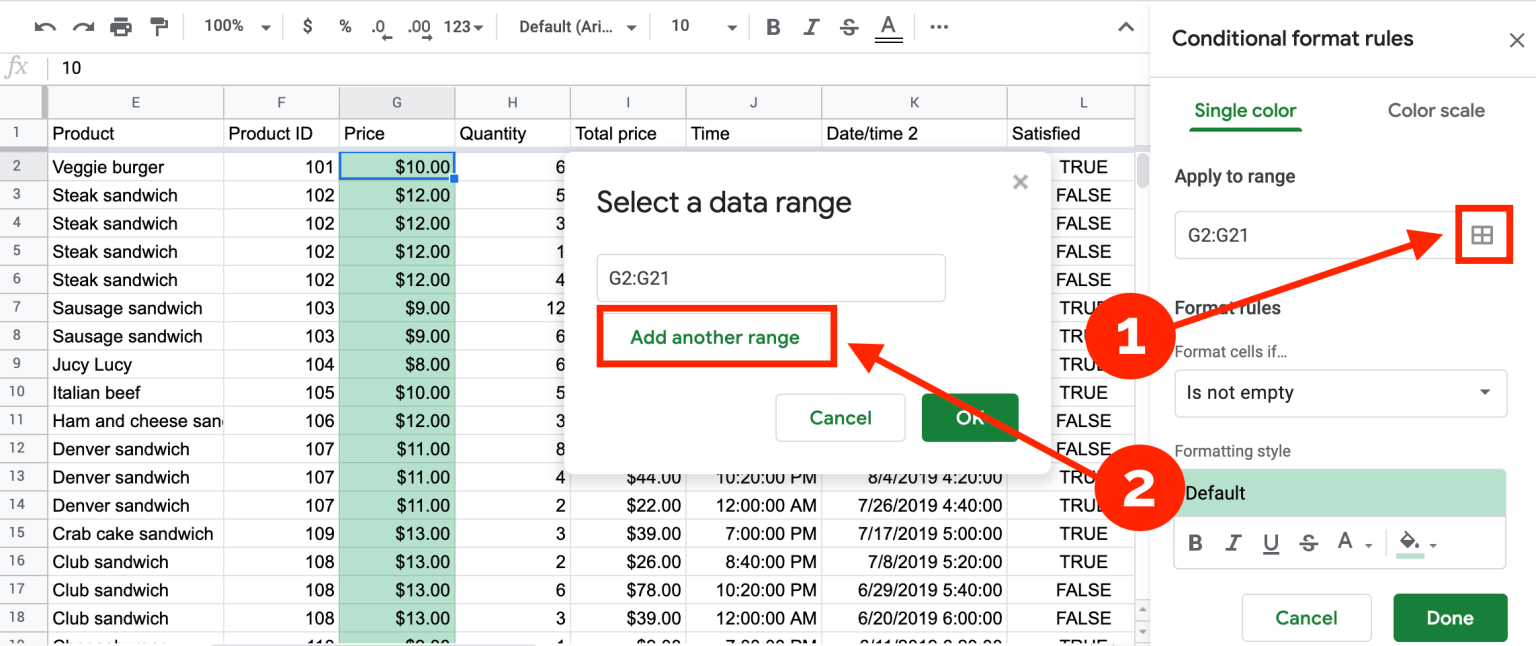
Task: Open the 'Is not empty' condition dropdown
Action: (x=1340, y=393)
